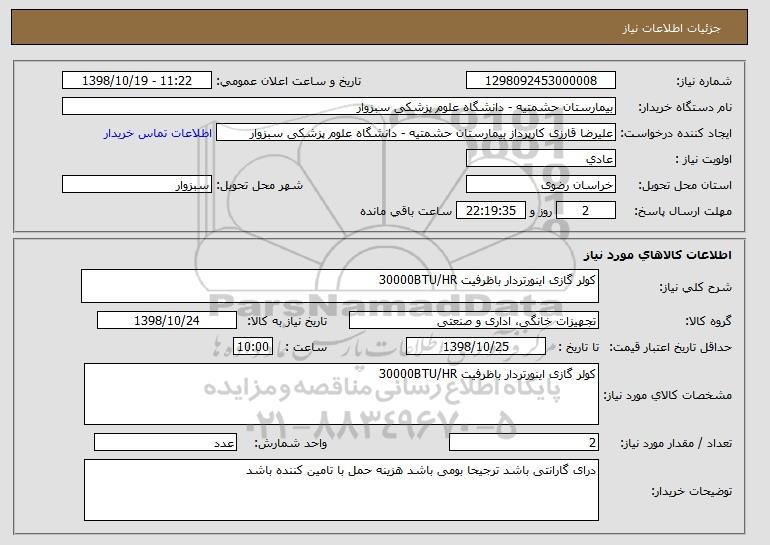Viewport: 770px width, 545px height.
Task: Click the delivery province field خراسان رضوی
Action: 541,185
